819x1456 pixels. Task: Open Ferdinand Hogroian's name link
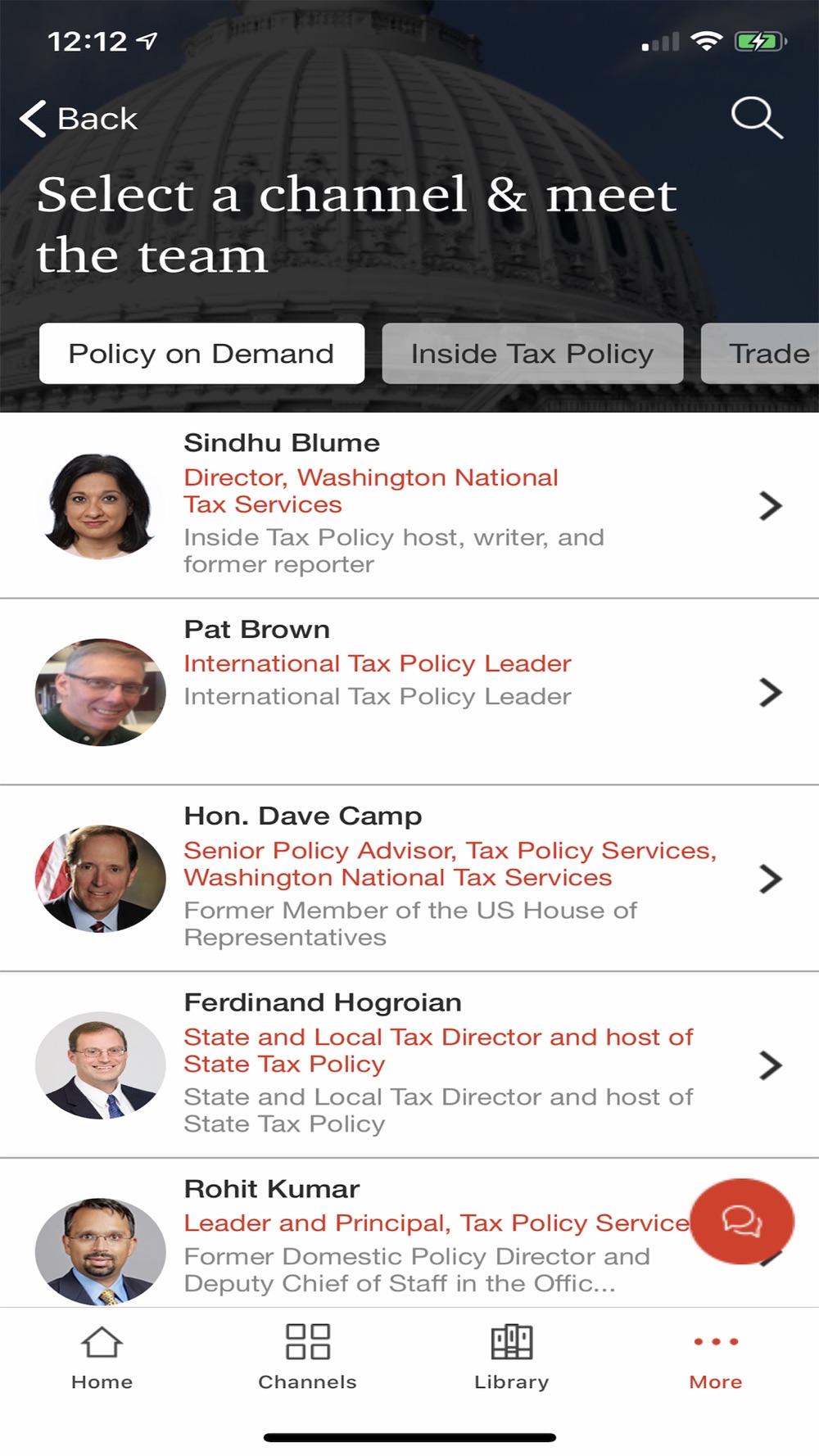click(x=323, y=1002)
